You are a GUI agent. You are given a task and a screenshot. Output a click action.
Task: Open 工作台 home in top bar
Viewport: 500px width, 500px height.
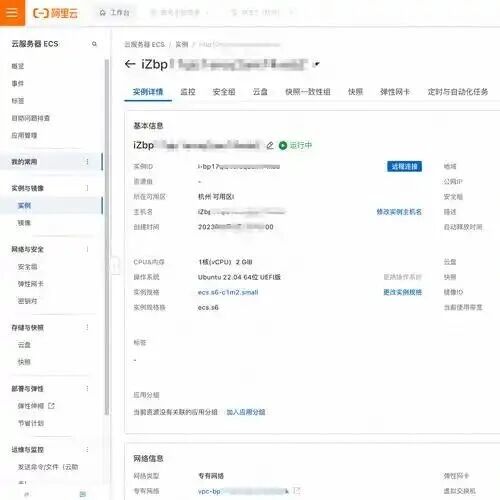(114, 13)
